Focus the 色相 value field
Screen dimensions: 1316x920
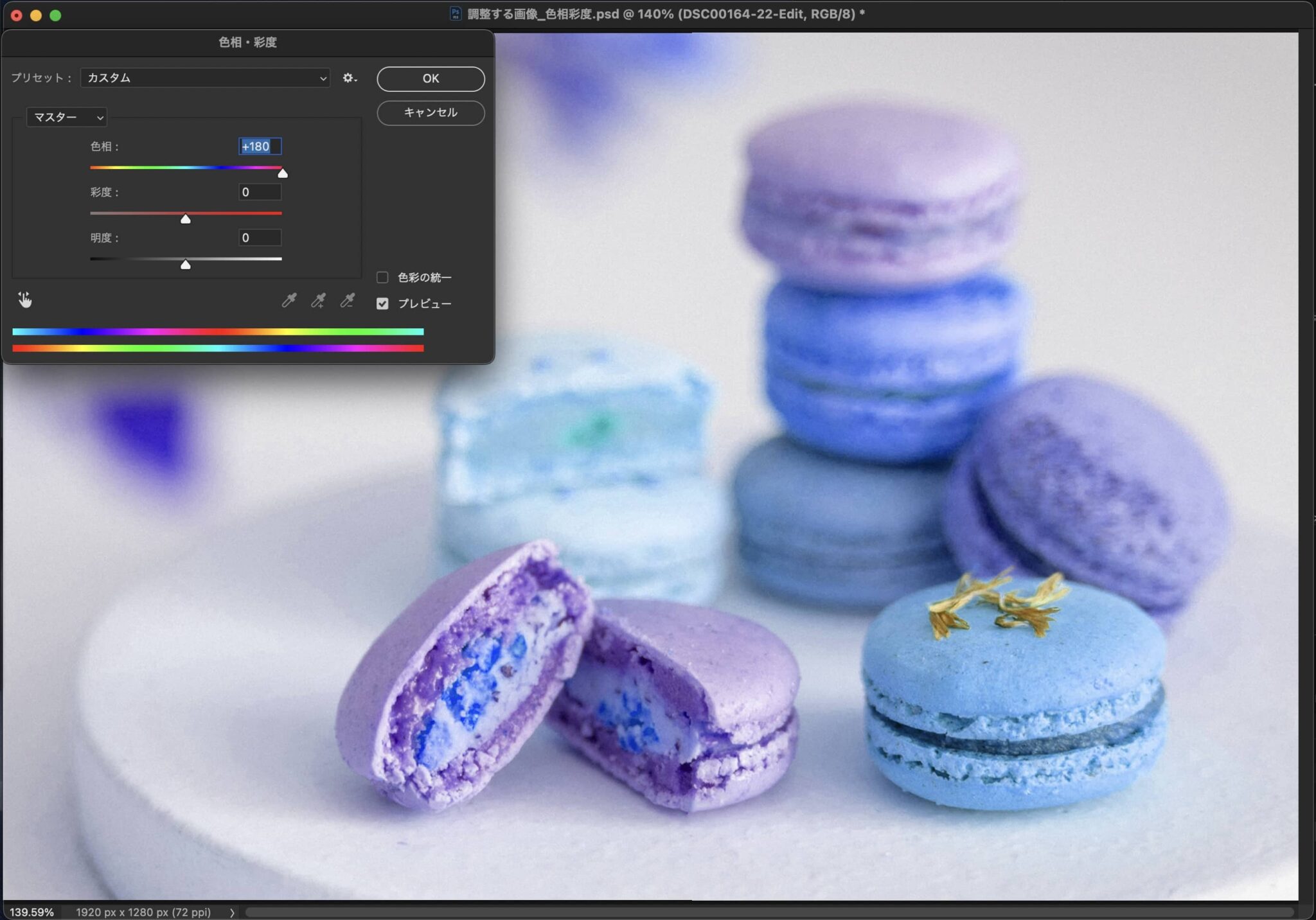coord(260,146)
